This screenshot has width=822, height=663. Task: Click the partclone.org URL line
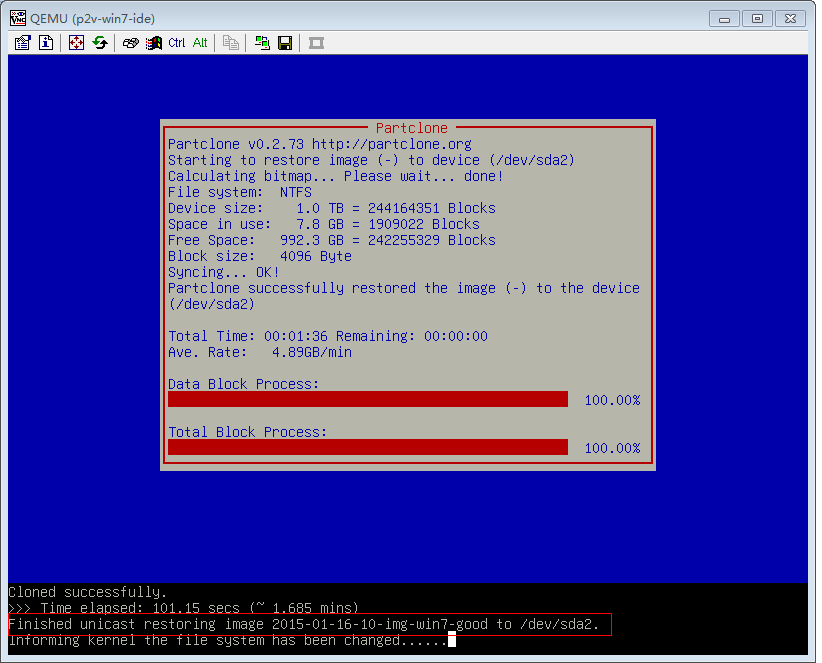[x=320, y=144]
